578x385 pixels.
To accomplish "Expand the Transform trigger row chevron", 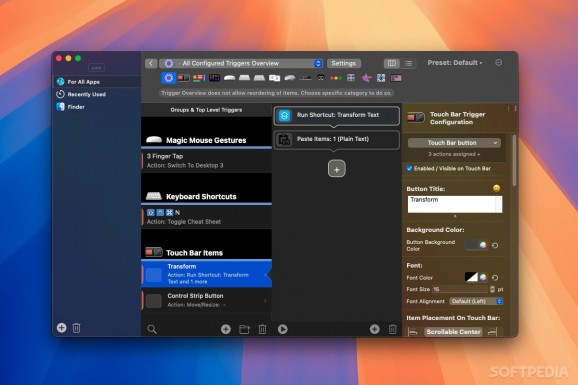I will click(x=265, y=275).
